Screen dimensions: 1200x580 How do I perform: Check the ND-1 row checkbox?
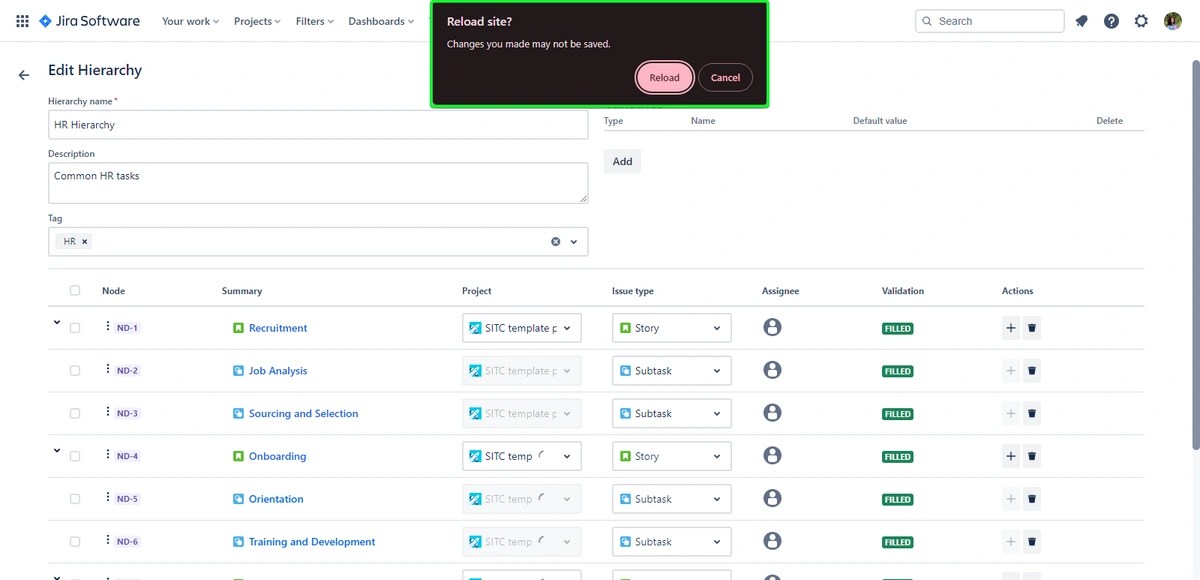pos(74,328)
